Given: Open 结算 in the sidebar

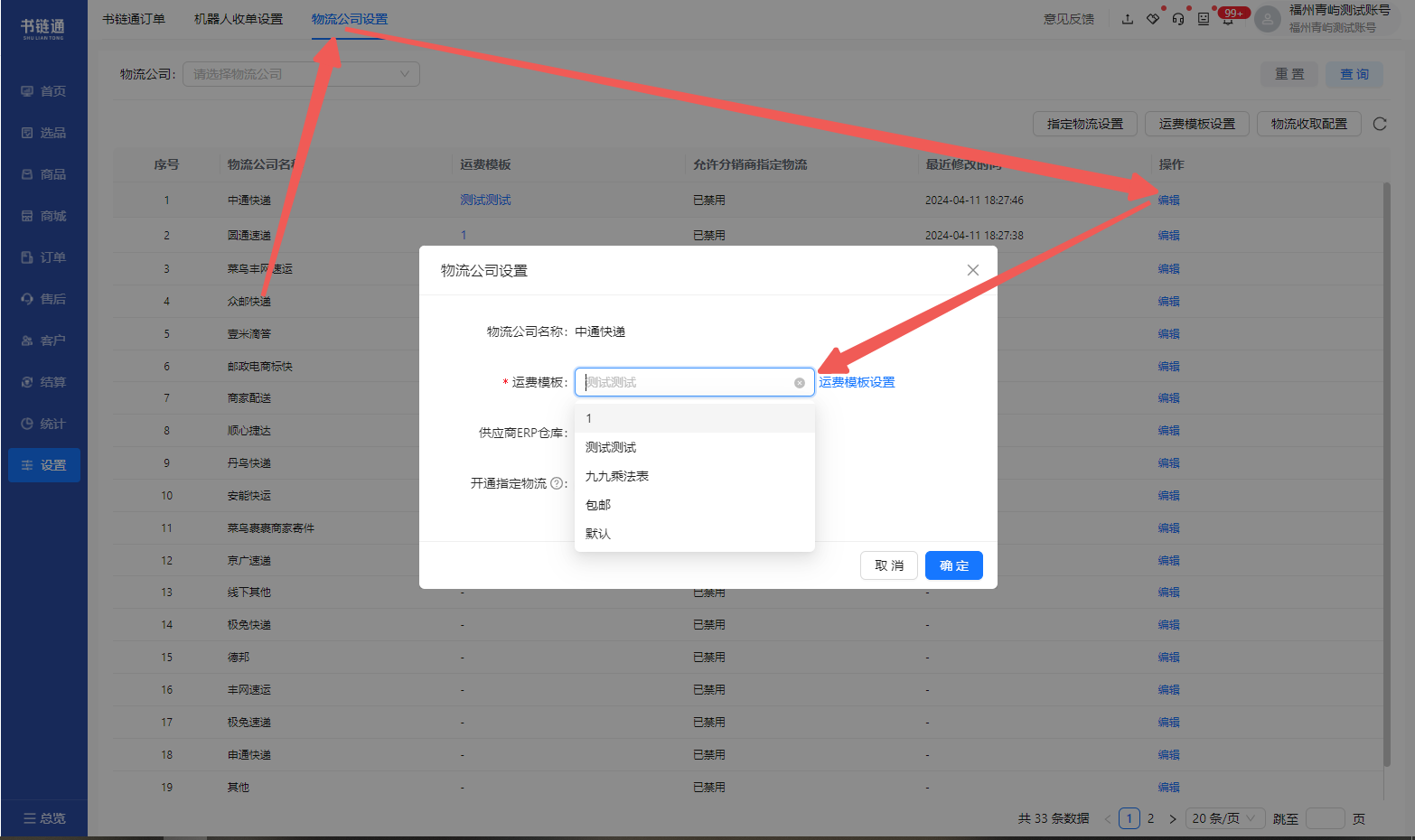Looking at the screenshot, I should 43,382.
